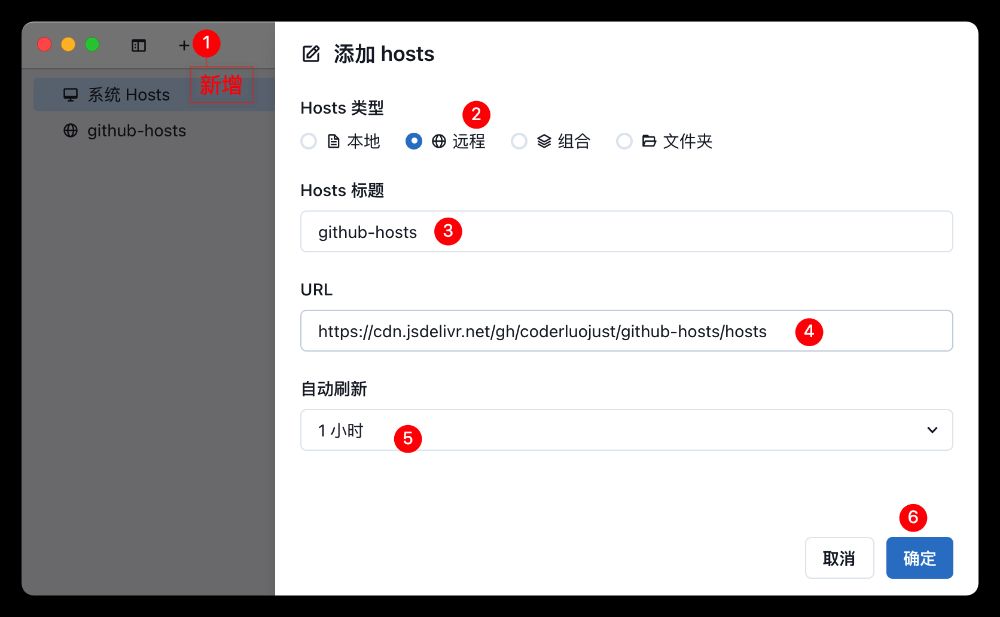This screenshot has width=1000, height=617.
Task: Click the sidebar toggle icon in titlebar
Action: point(138,45)
